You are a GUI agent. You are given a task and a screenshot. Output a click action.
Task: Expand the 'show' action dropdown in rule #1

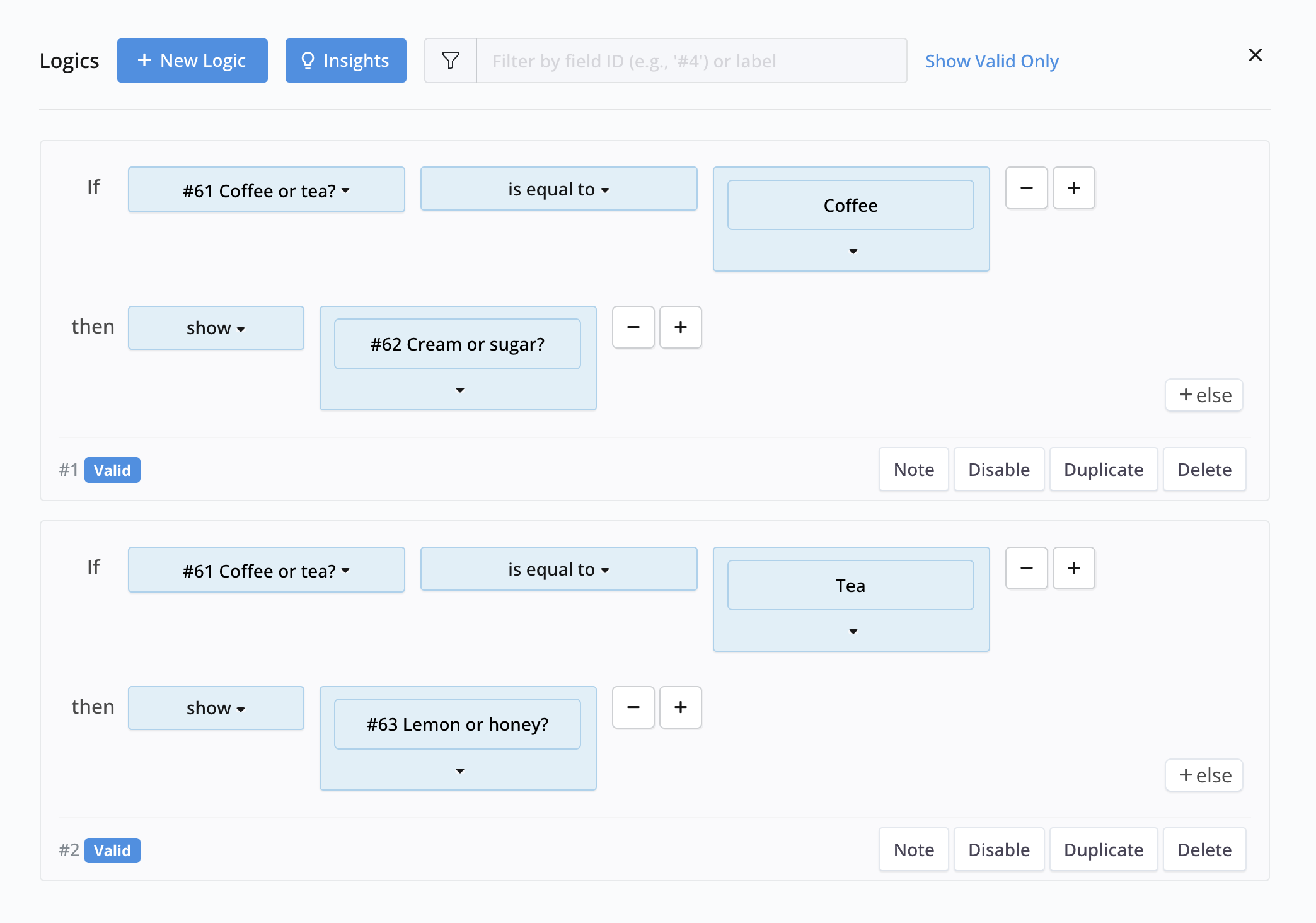point(216,328)
